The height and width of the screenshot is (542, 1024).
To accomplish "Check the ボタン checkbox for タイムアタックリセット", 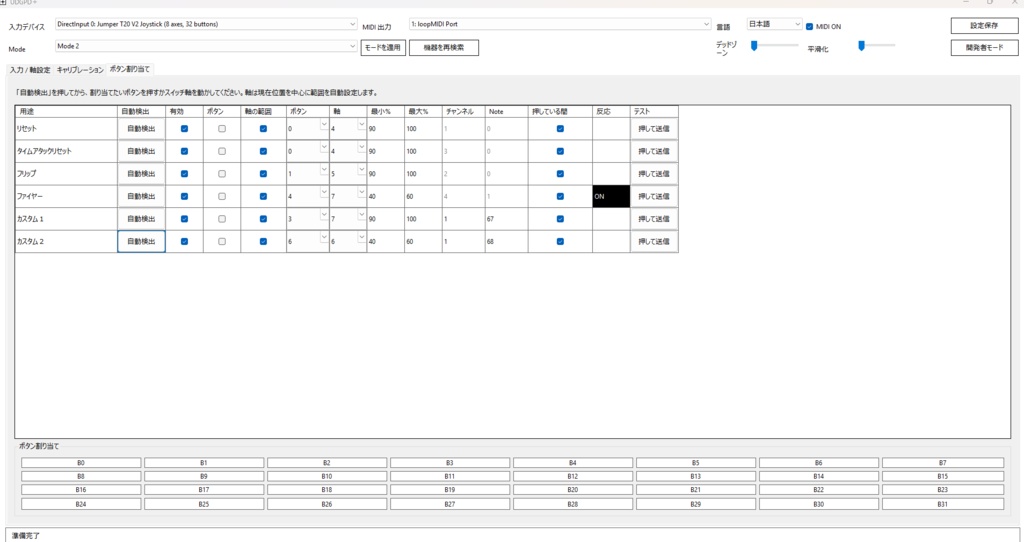I will coord(222,151).
